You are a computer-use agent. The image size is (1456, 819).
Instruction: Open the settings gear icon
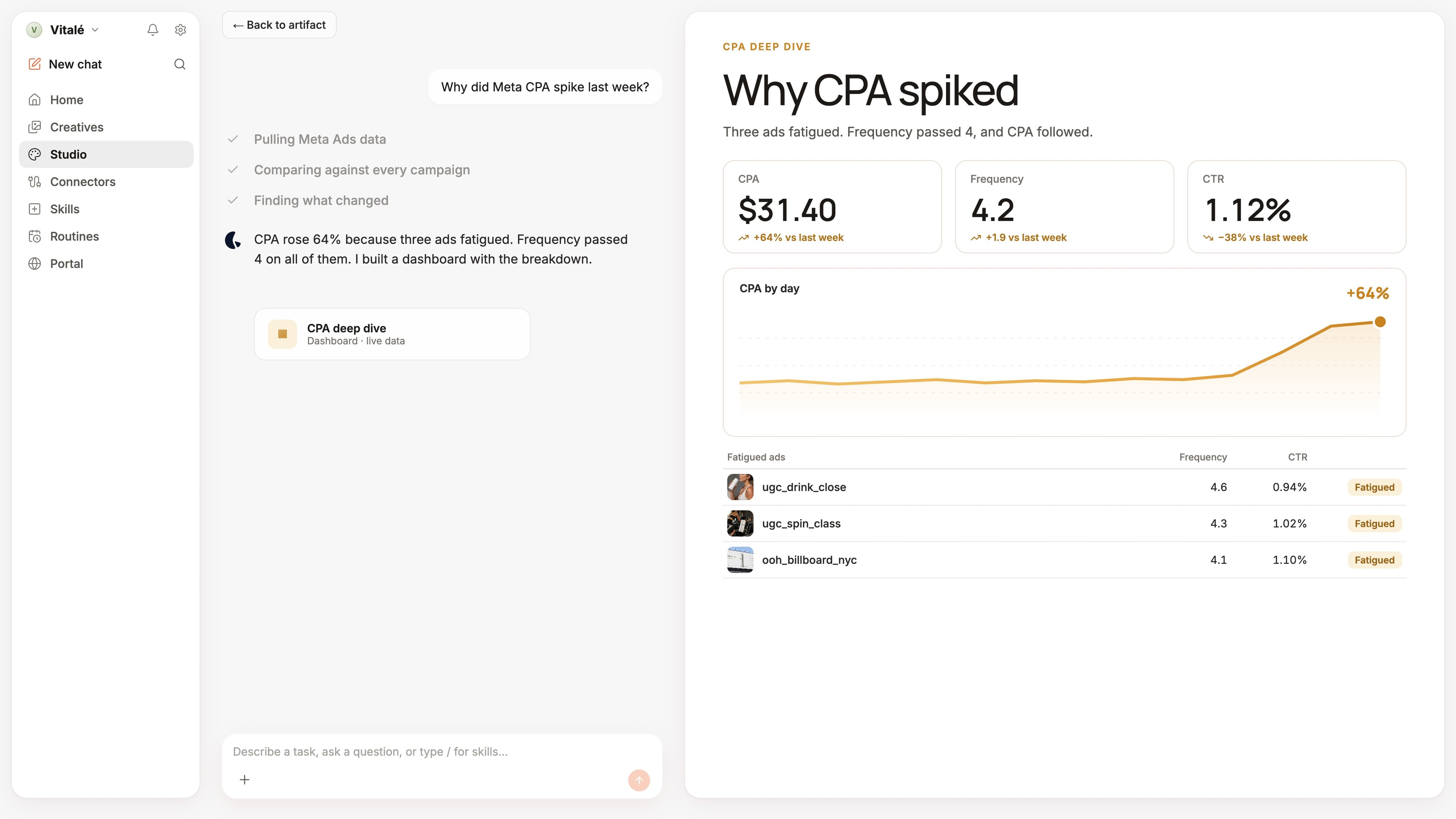(x=180, y=30)
